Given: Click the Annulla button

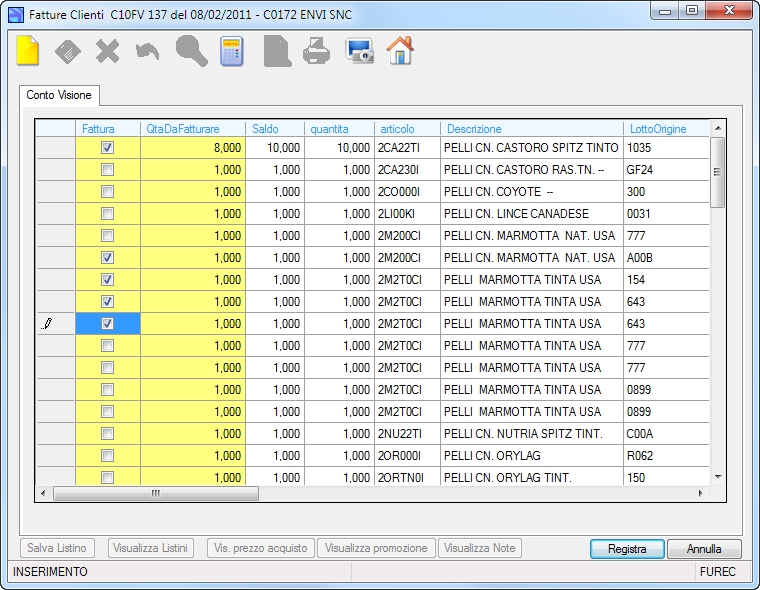Looking at the screenshot, I should click(x=704, y=549).
